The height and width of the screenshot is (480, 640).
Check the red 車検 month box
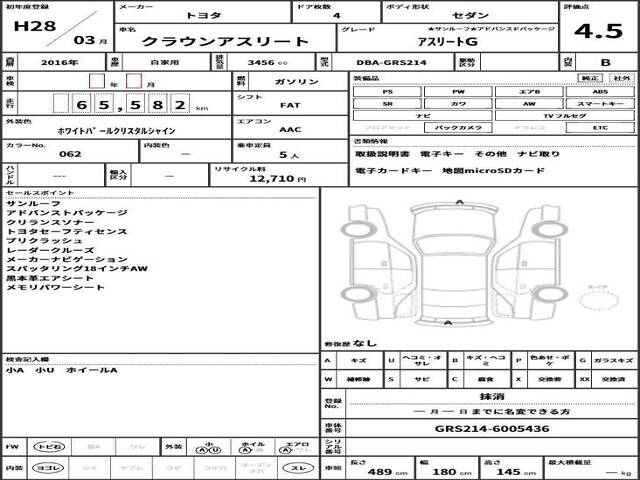[134, 81]
